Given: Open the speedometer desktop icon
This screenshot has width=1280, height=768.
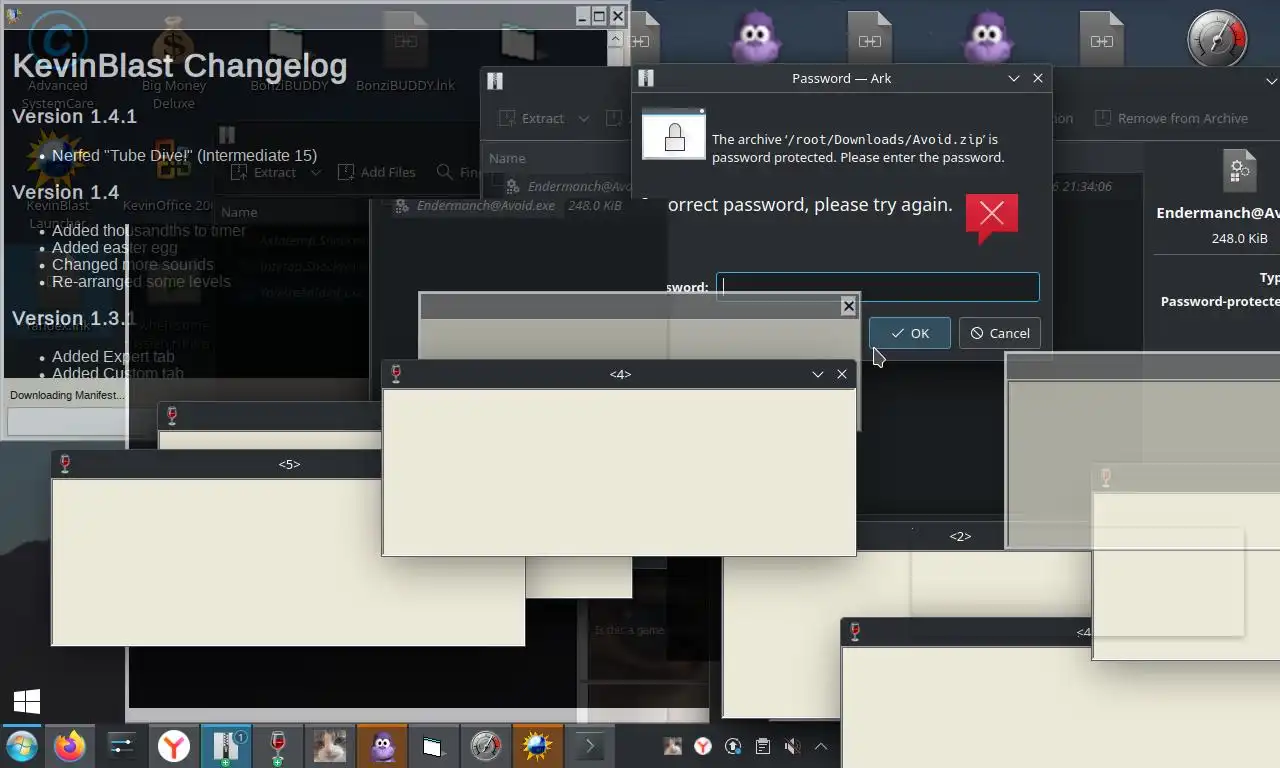Looking at the screenshot, I should coord(1217,40).
